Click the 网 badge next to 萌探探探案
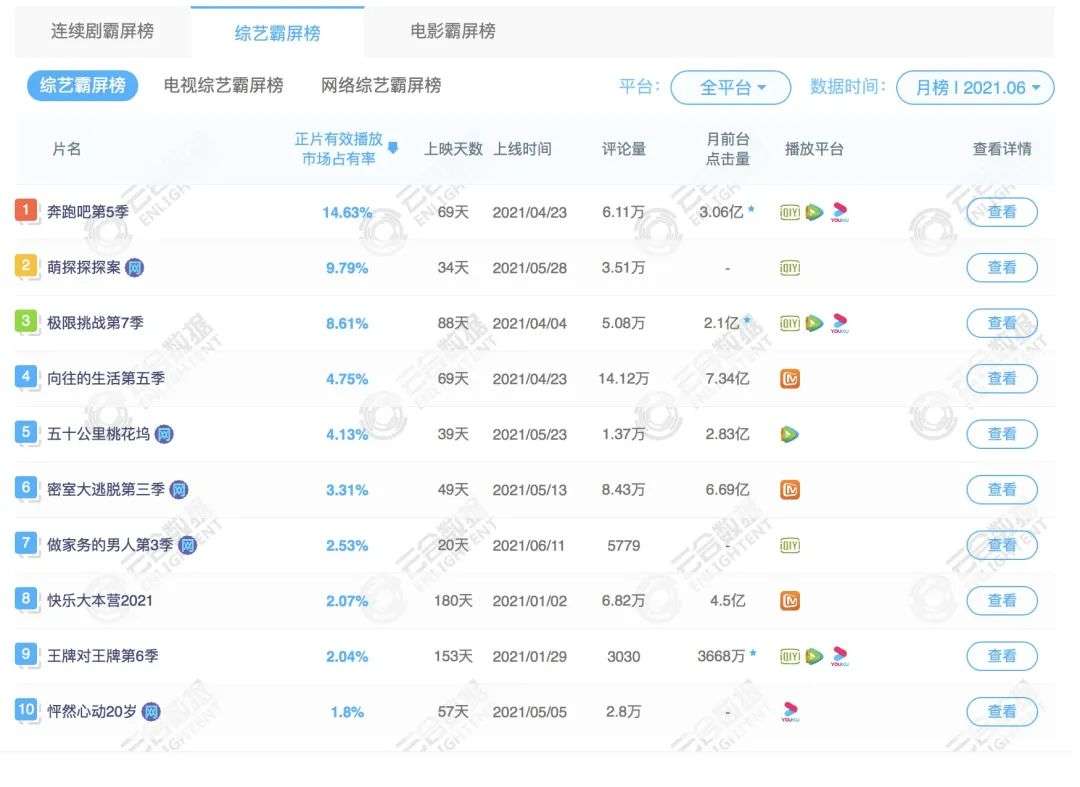1080x787 pixels. point(135,268)
